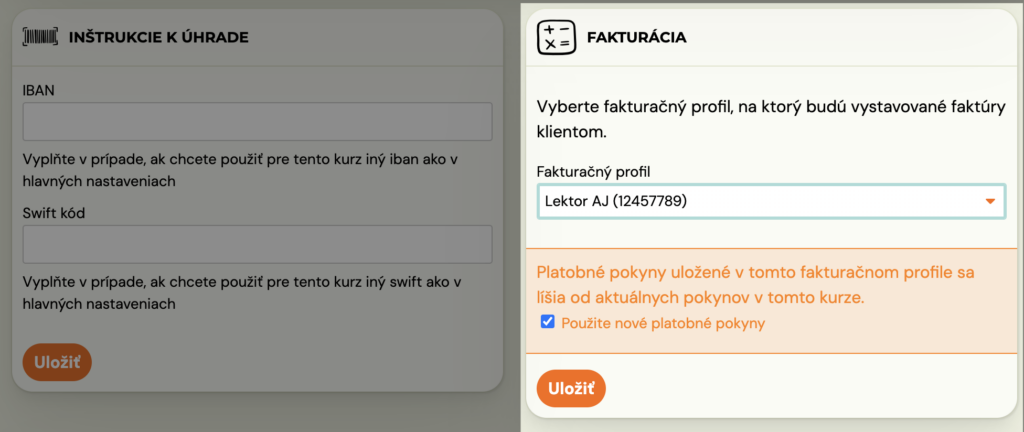
Task: Click the barcode icon beside Inštrukcie k úhrade
Action: point(40,37)
